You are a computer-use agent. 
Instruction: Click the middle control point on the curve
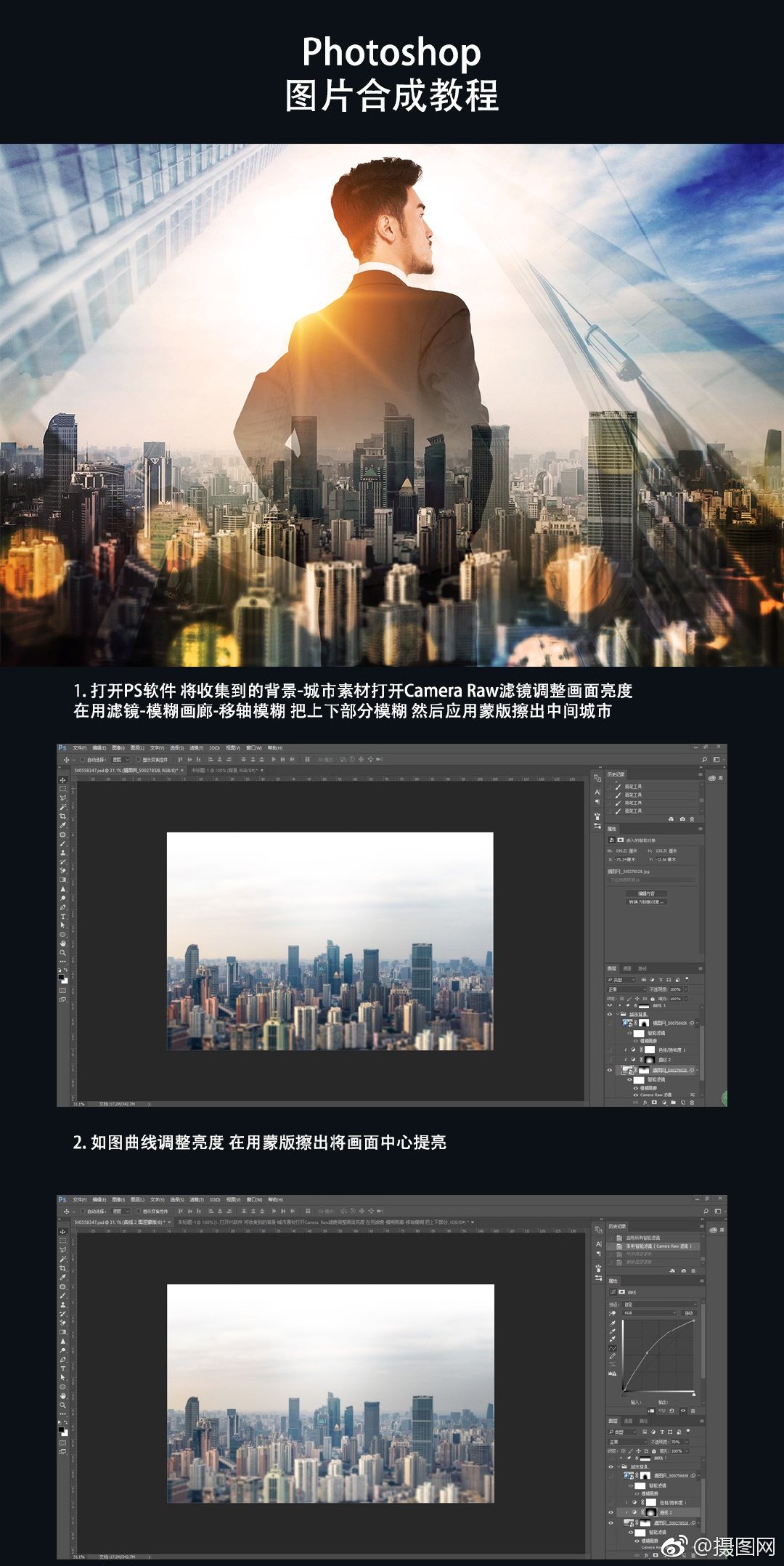647,1352
